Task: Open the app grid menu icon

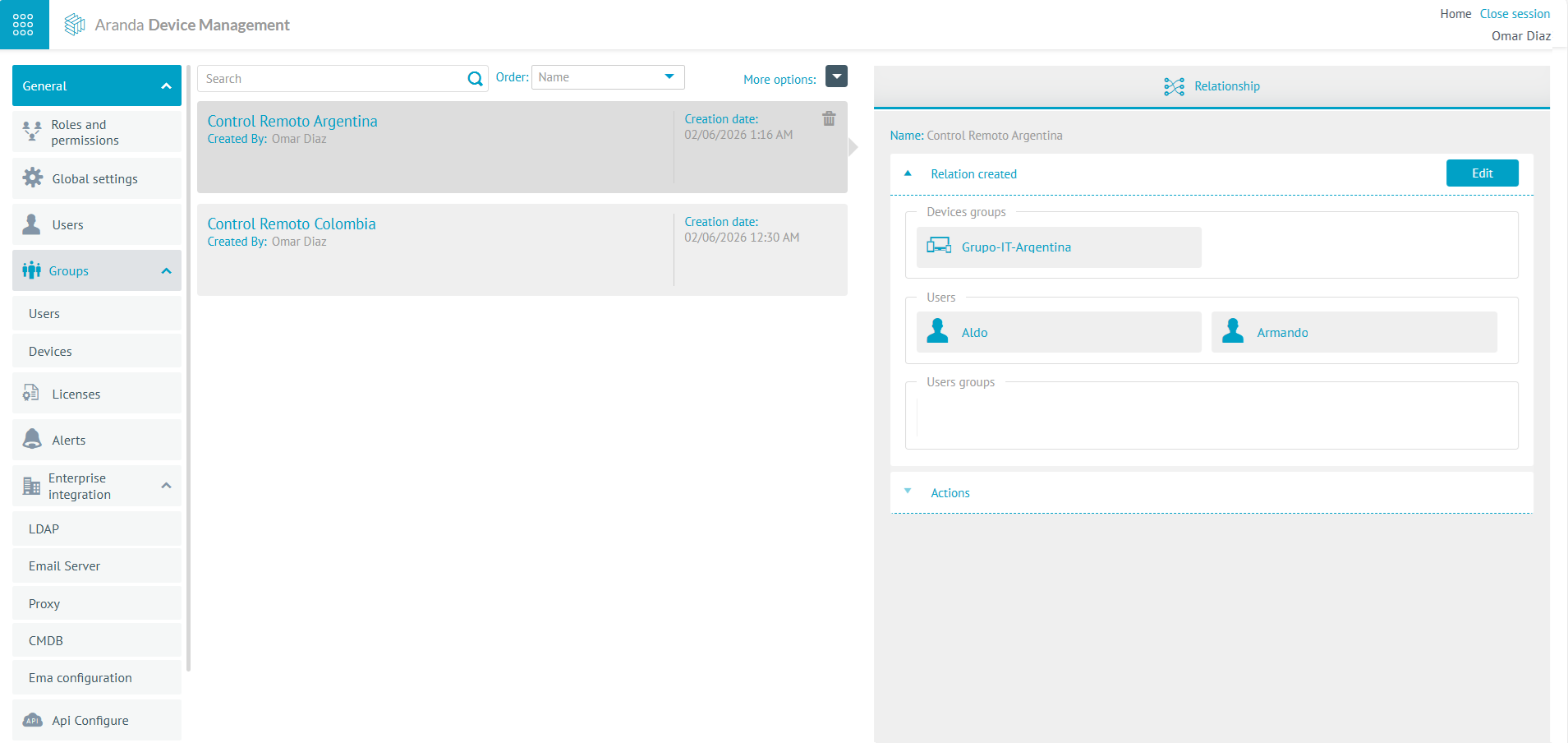Action: coord(23,25)
